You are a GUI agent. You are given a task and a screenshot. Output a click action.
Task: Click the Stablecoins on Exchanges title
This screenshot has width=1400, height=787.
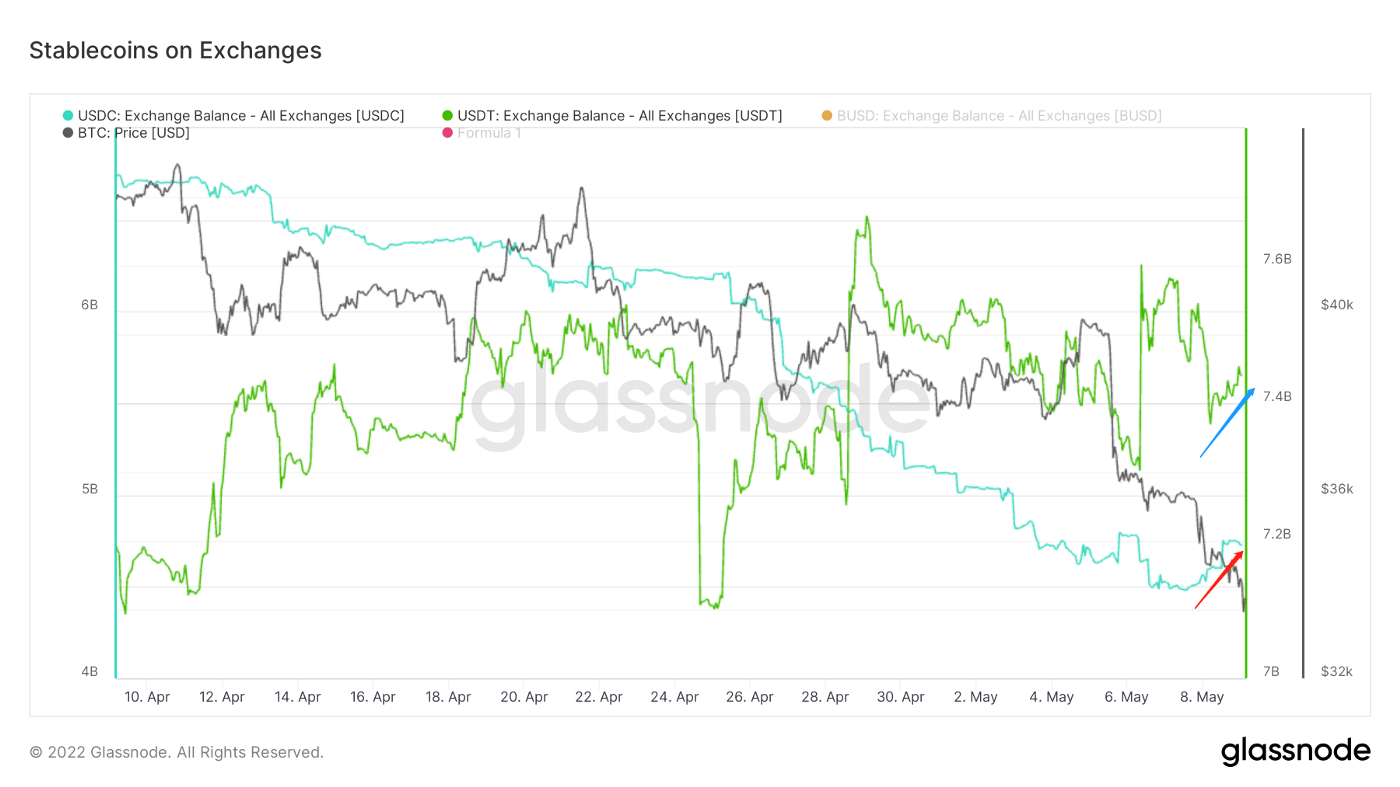tap(175, 50)
